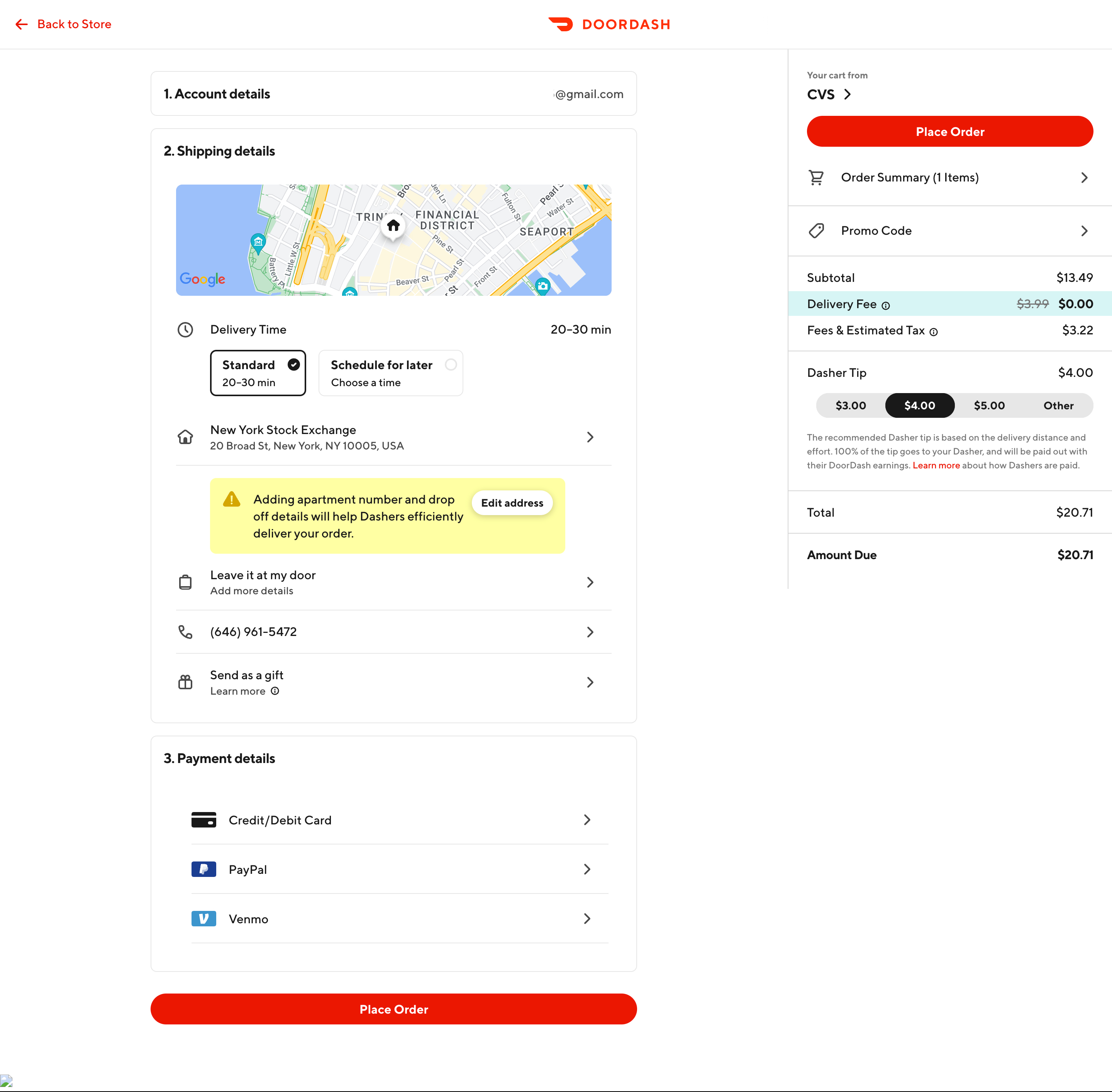The width and height of the screenshot is (1112, 1092).
Task: Click the clock icon by Delivery Time
Action: (185, 330)
